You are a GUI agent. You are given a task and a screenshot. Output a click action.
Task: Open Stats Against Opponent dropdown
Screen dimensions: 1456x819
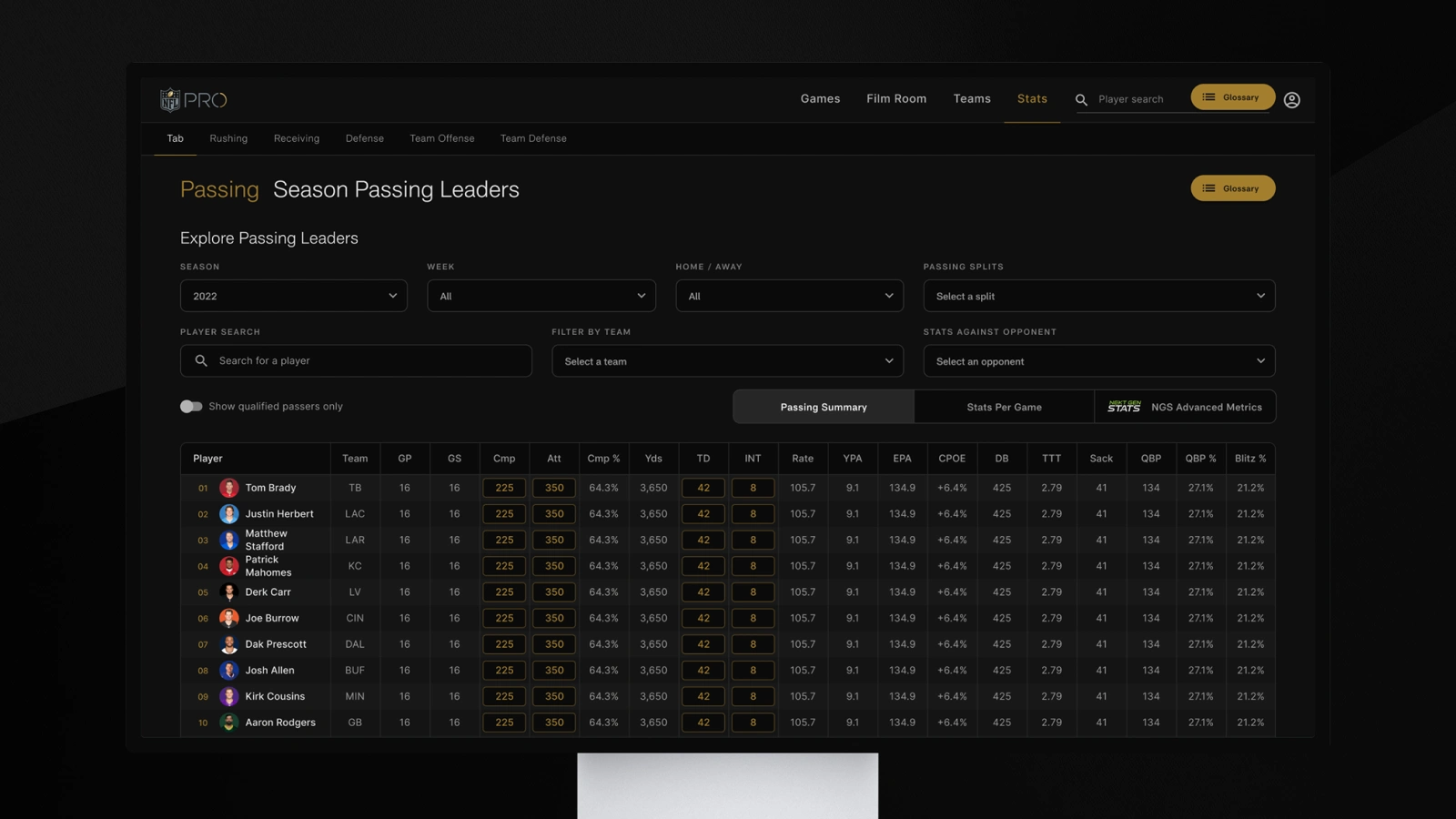[1099, 361]
